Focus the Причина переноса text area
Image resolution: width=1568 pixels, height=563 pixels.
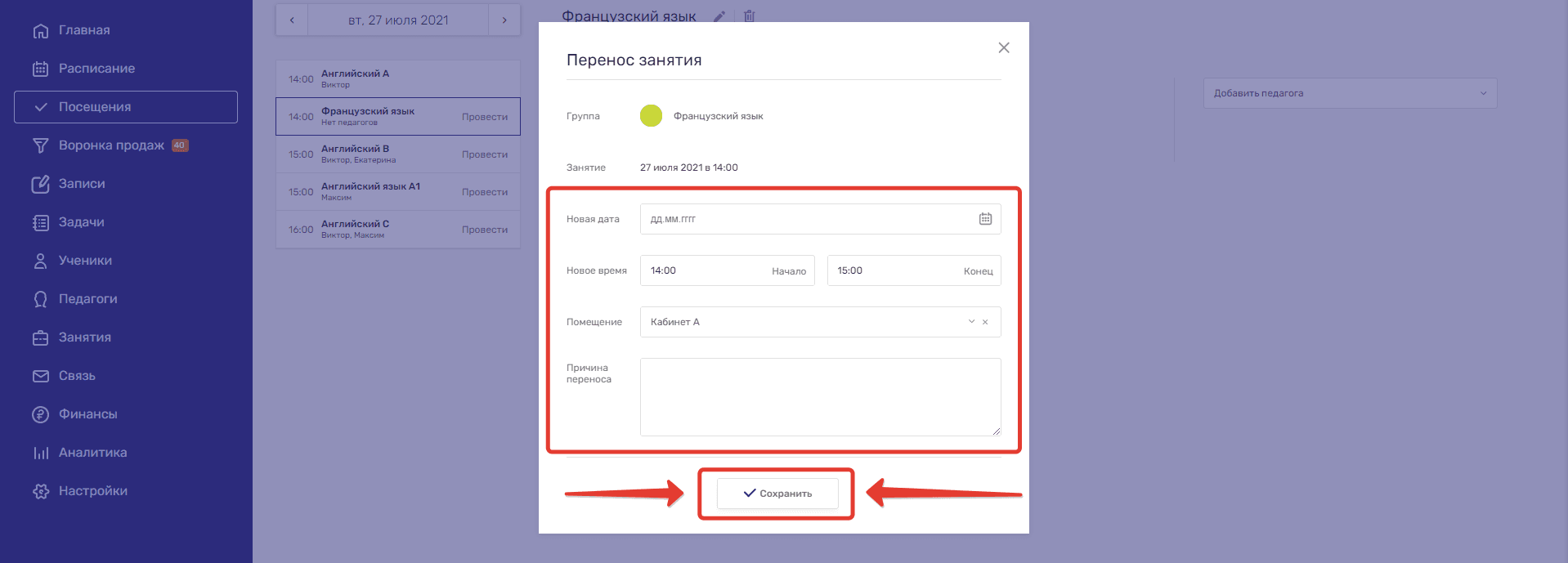820,397
